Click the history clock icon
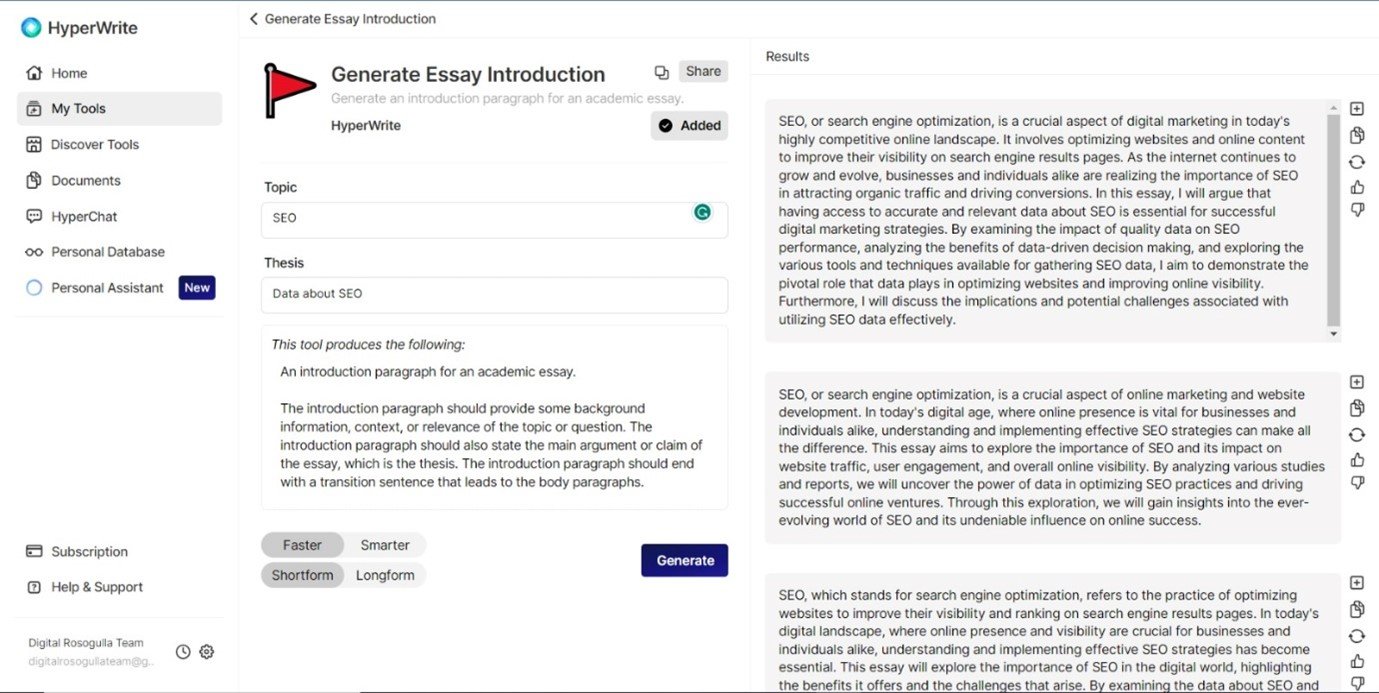1379x693 pixels. click(183, 652)
